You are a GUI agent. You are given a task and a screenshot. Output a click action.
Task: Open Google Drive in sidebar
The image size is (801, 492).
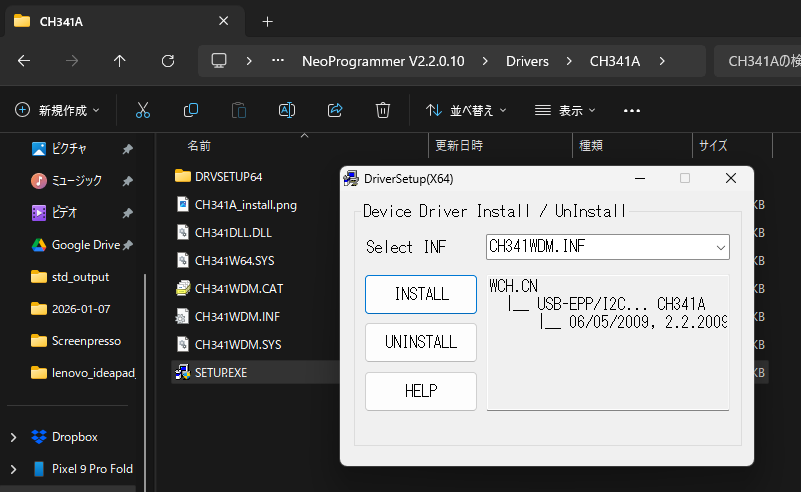point(85,245)
